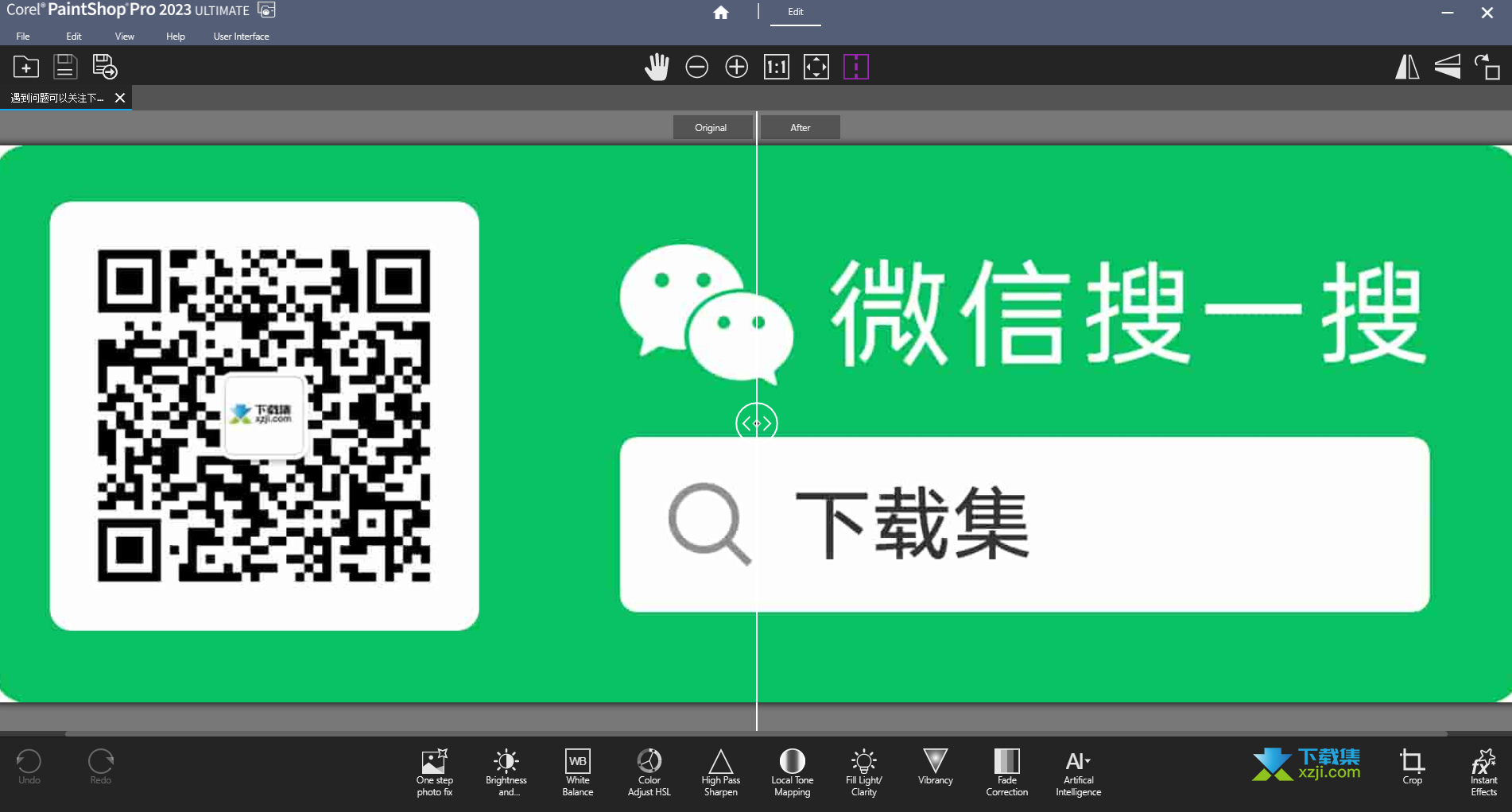The height and width of the screenshot is (812, 1512).
Task: Flip image vertically icon
Action: click(x=1448, y=67)
